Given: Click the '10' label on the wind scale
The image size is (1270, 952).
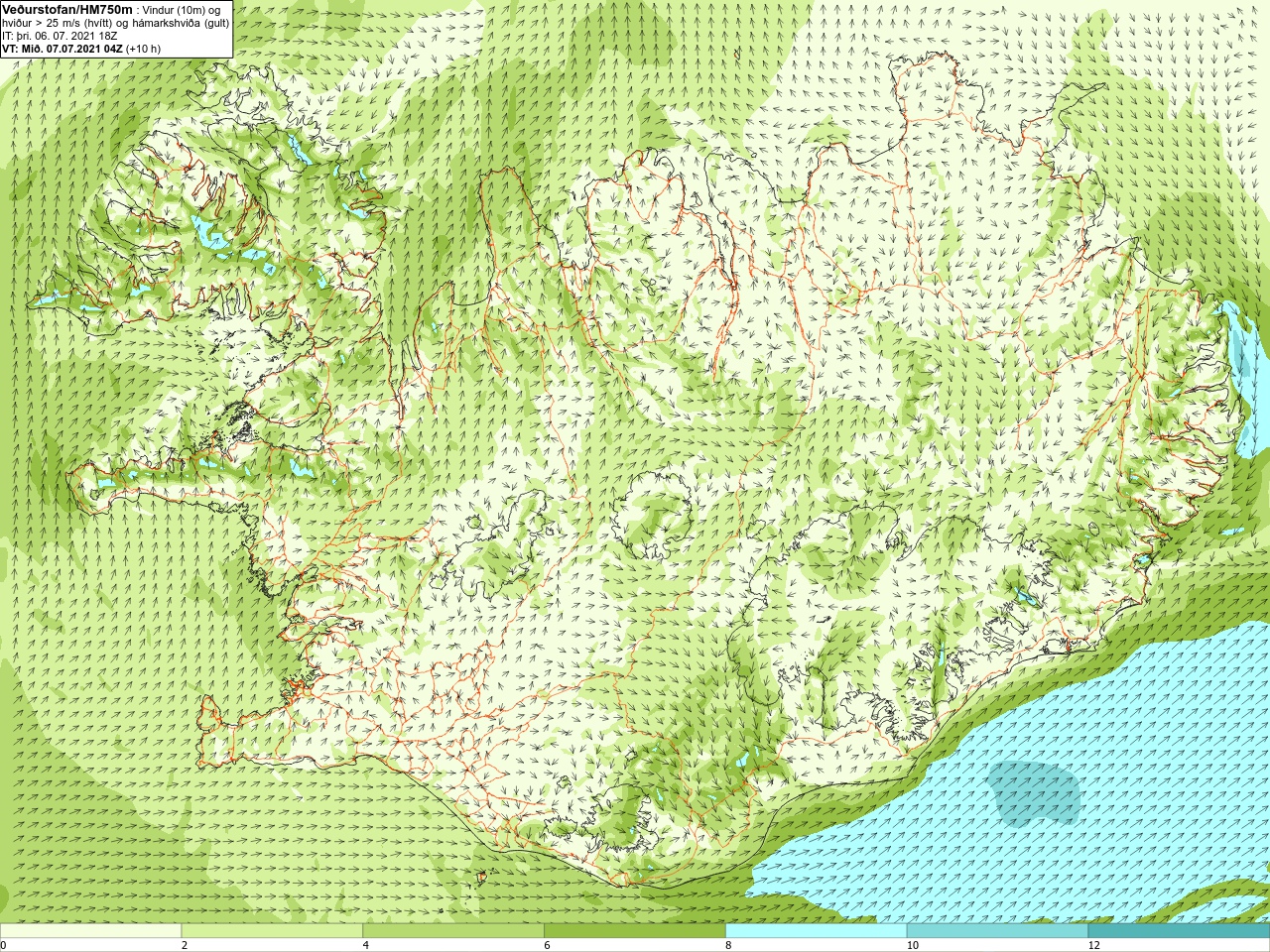Looking at the screenshot, I should click(x=912, y=945).
